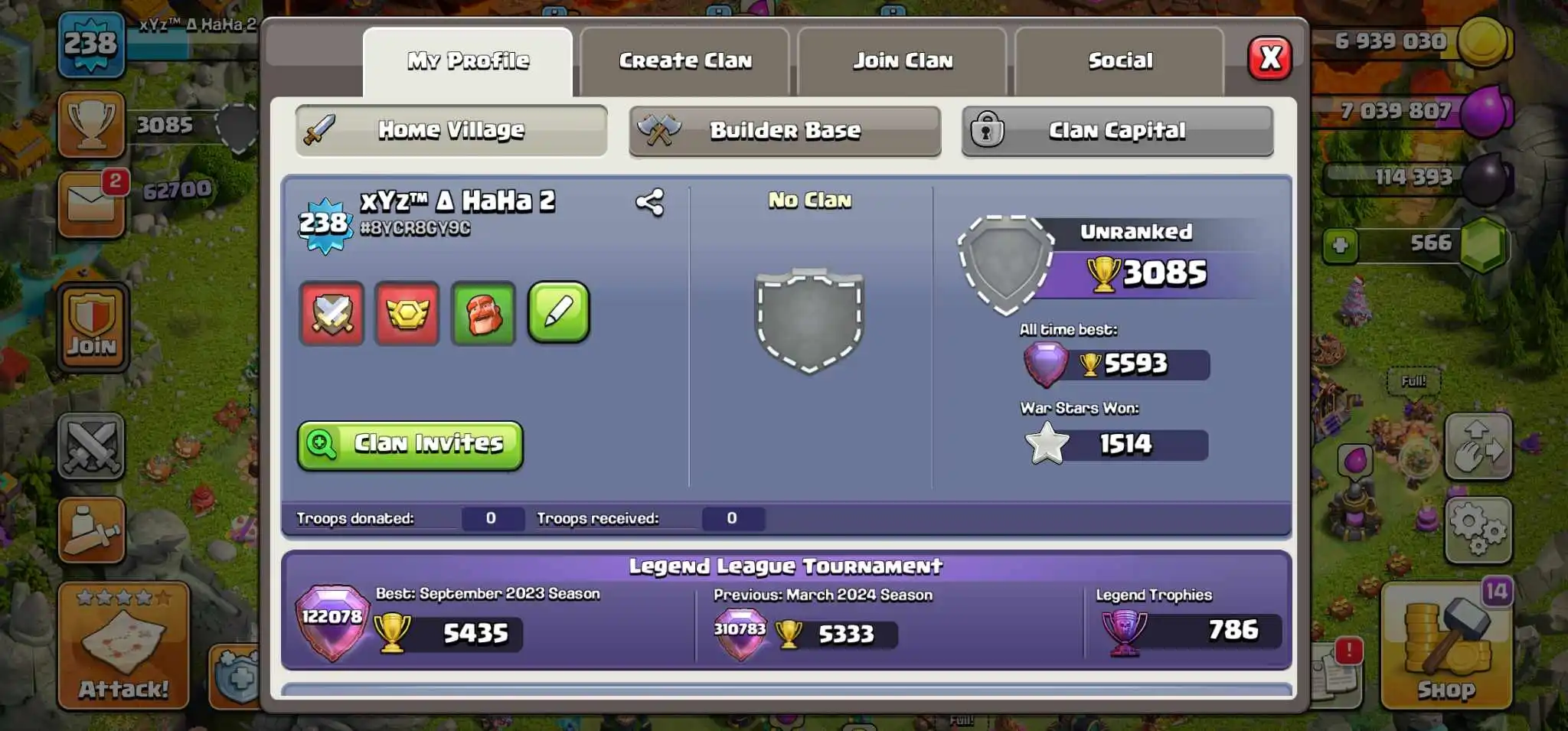Click the empty No Clan shield badge
Screen dimensions: 1568x731
809,321
